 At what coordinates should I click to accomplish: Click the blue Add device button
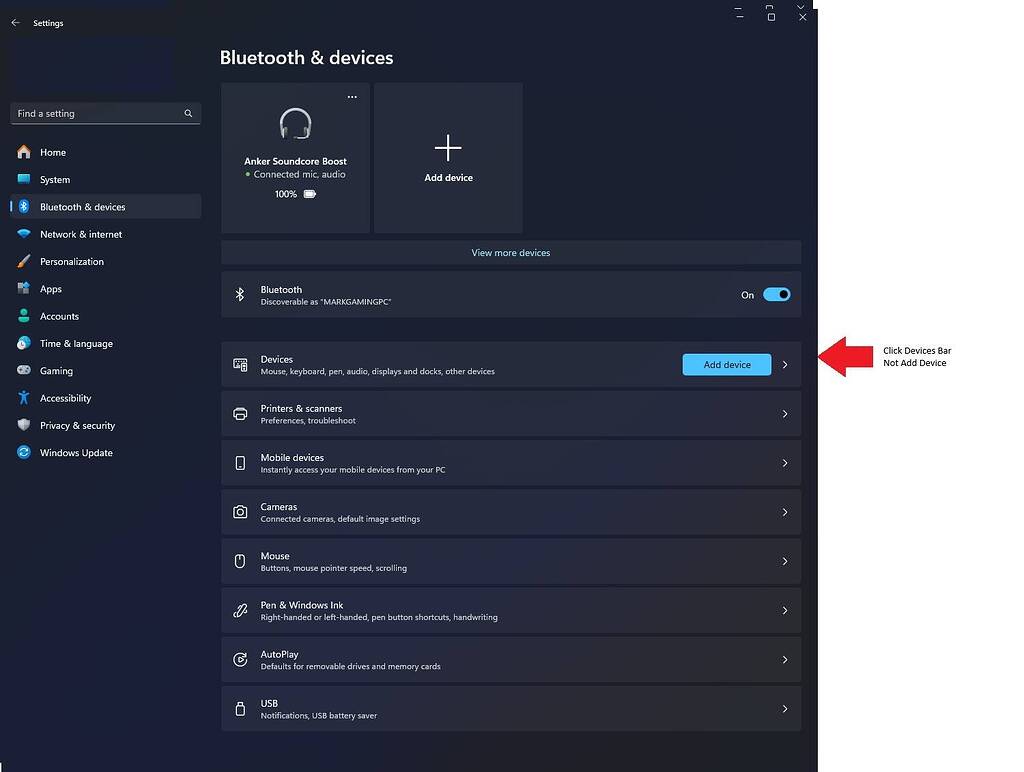[727, 364]
